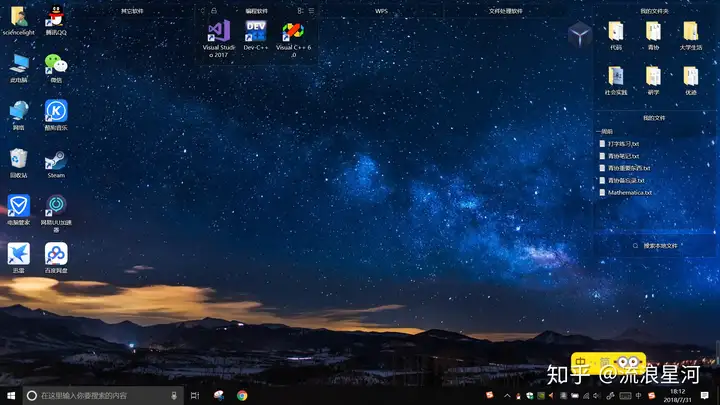Open Mathematica.txt file in list

tap(629, 192)
